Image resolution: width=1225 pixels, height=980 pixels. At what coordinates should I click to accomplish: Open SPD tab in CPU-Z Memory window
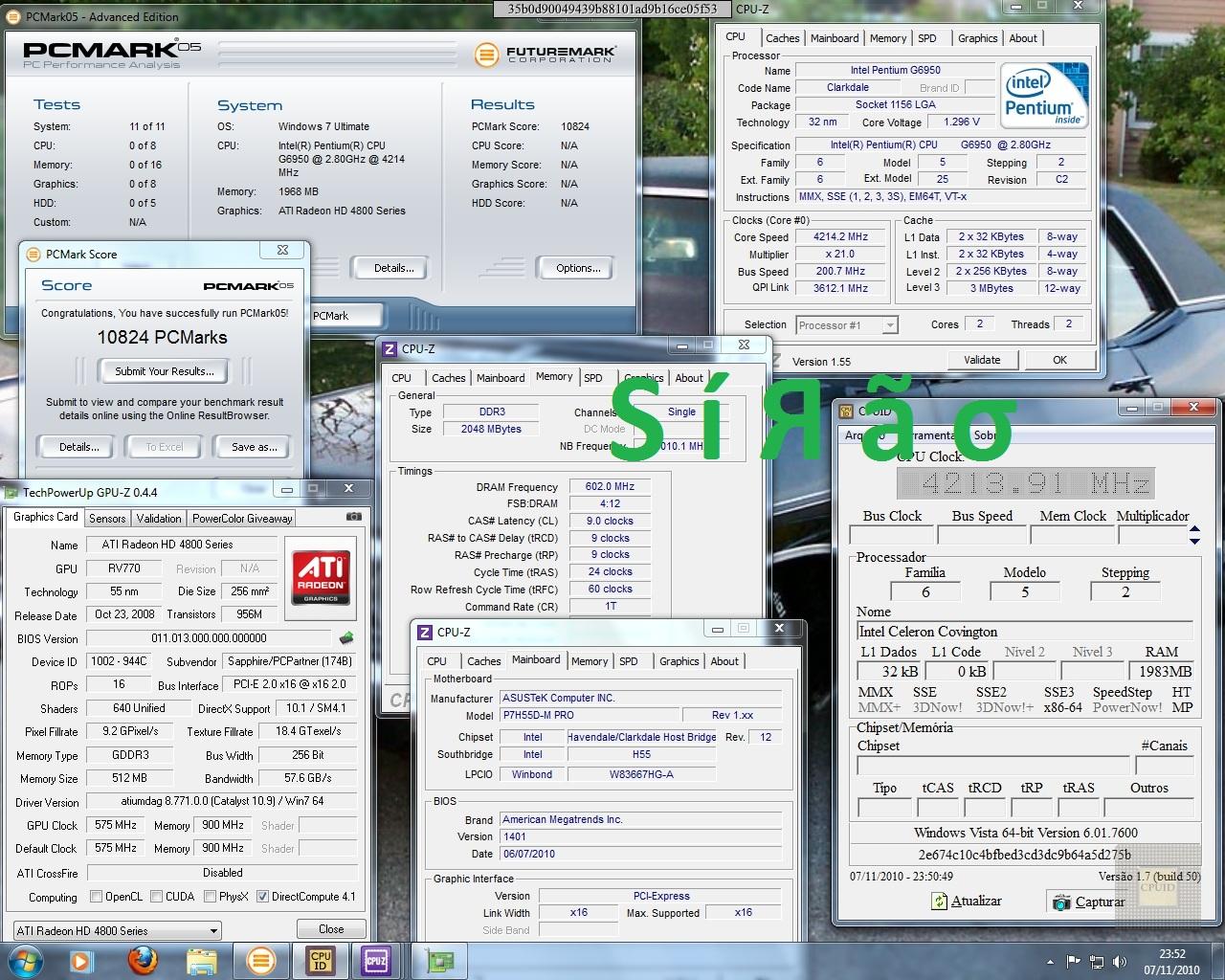593,378
